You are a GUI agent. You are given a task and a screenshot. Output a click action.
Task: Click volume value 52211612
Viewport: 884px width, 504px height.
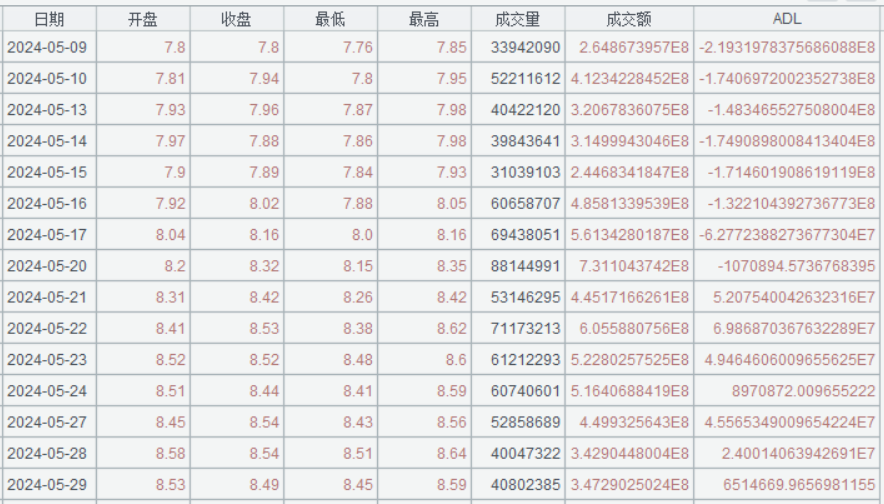(525, 78)
